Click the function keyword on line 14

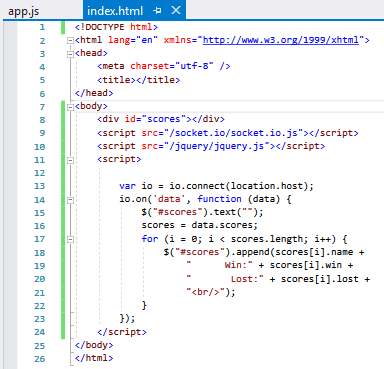(x=219, y=199)
